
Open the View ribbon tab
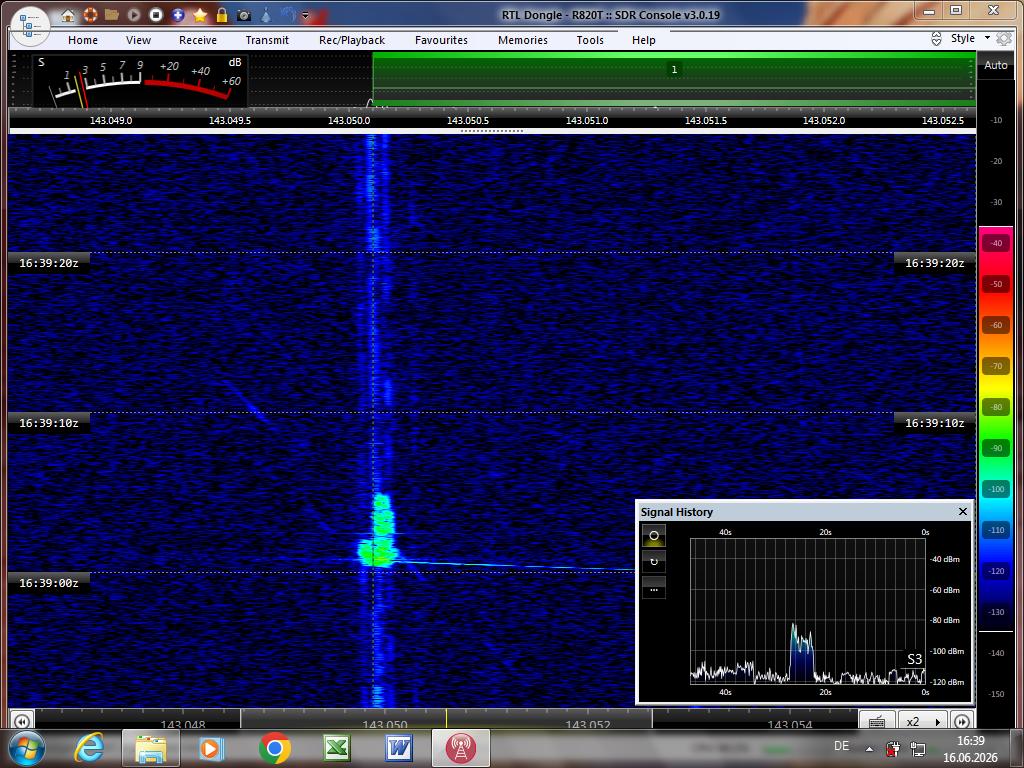point(138,40)
